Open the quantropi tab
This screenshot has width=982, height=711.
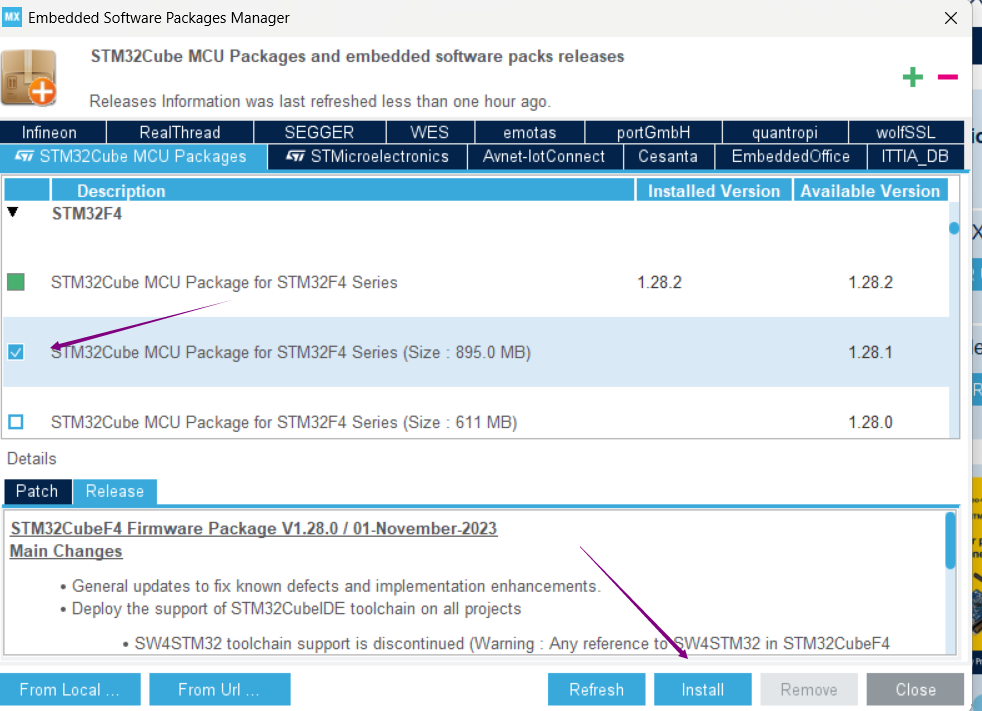(x=785, y=132)
